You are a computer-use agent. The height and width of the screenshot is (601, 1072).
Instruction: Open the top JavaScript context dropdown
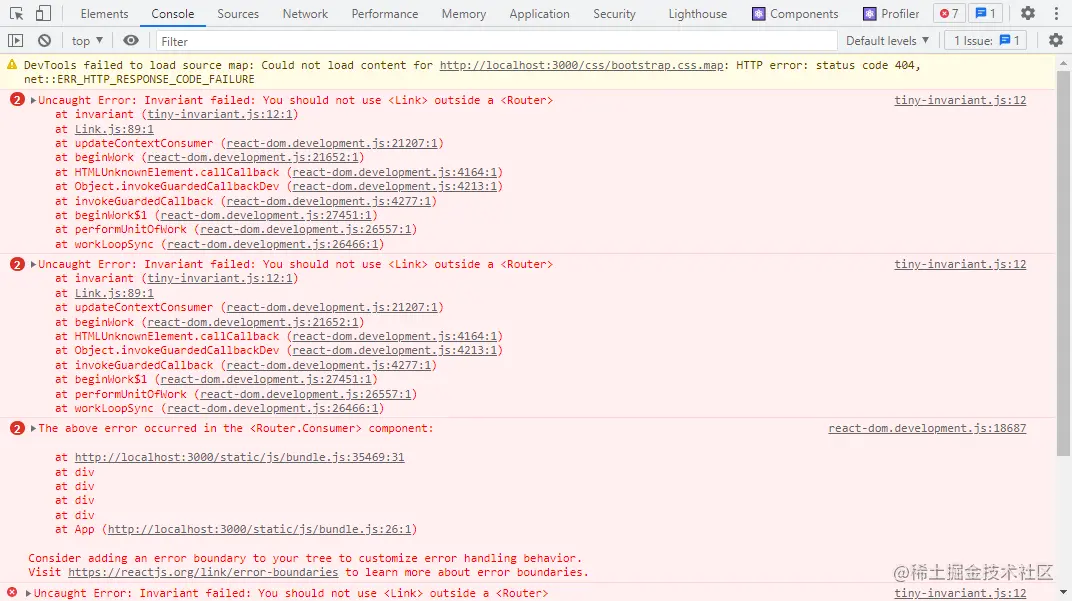[x=87, y=41]
